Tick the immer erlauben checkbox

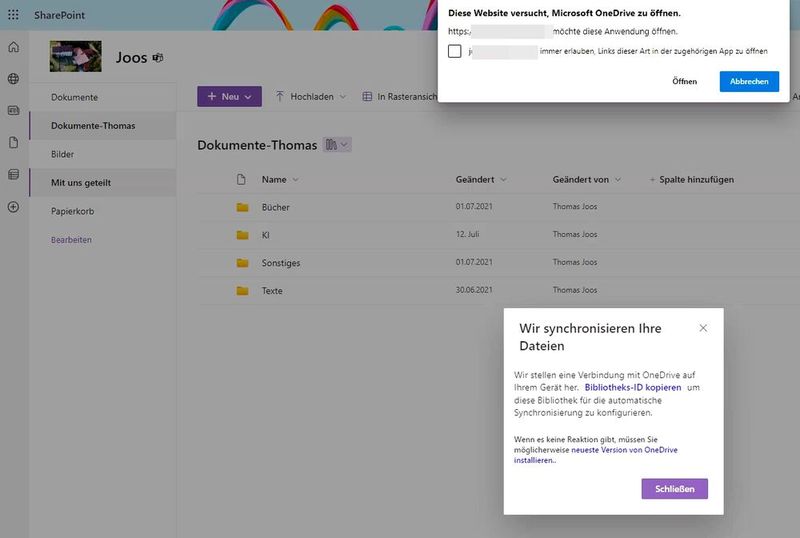point(455,51)
